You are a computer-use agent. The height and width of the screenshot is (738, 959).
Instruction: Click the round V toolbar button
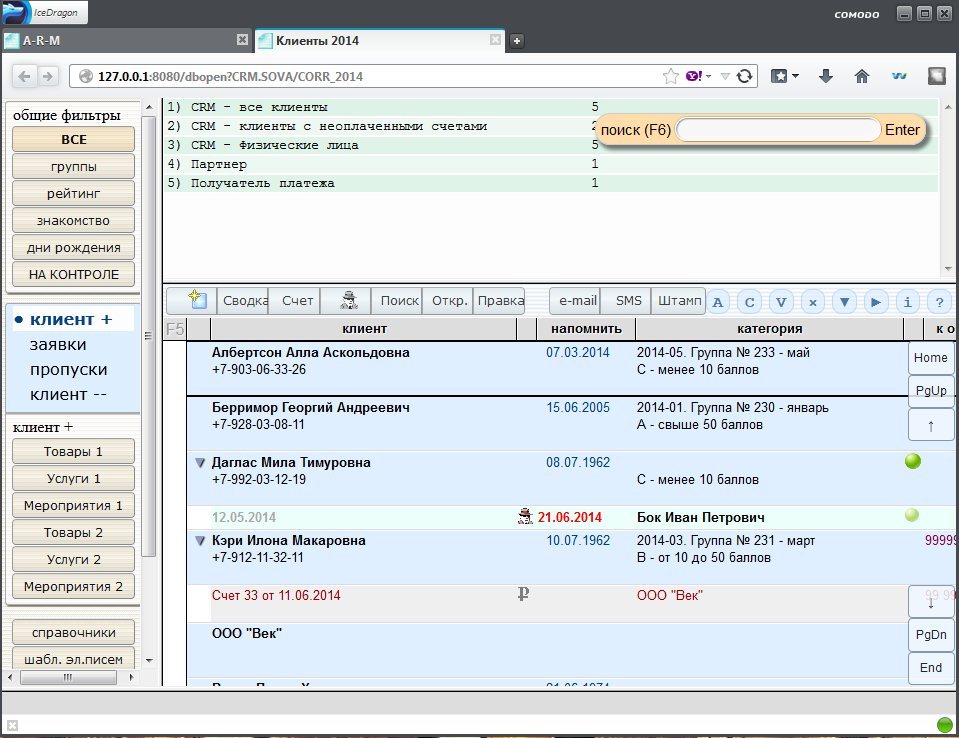coord(781,302)
